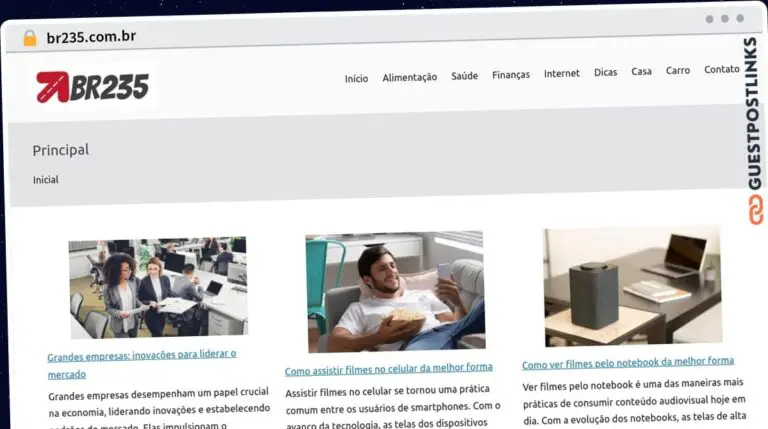Select the Dicas menu item
The height and width of the screenshot is (429, 768).
click(605, 72)
